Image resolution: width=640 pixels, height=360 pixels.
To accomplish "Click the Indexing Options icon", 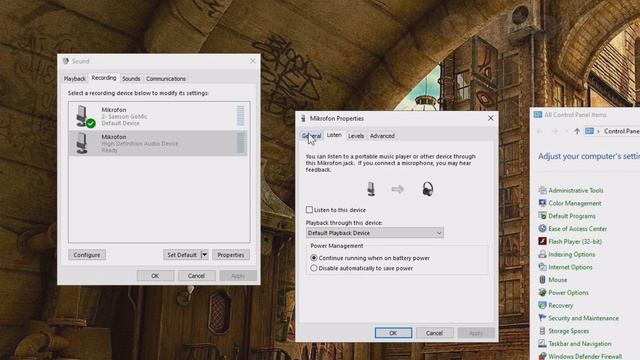I will tap(542, 254).
